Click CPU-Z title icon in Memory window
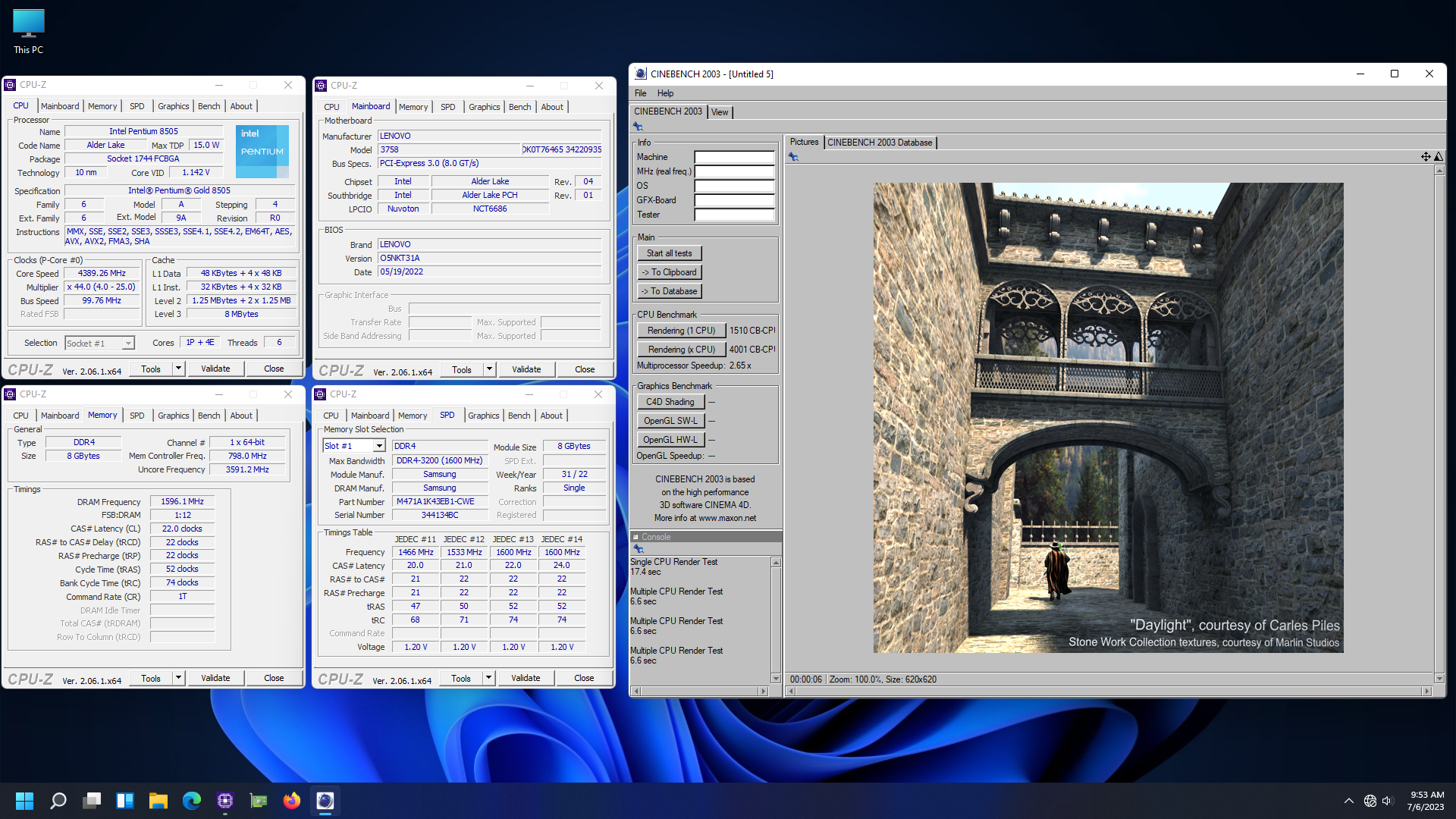Screen dimensions: 1456x819 pyautogui.click(x=10, y=394)
